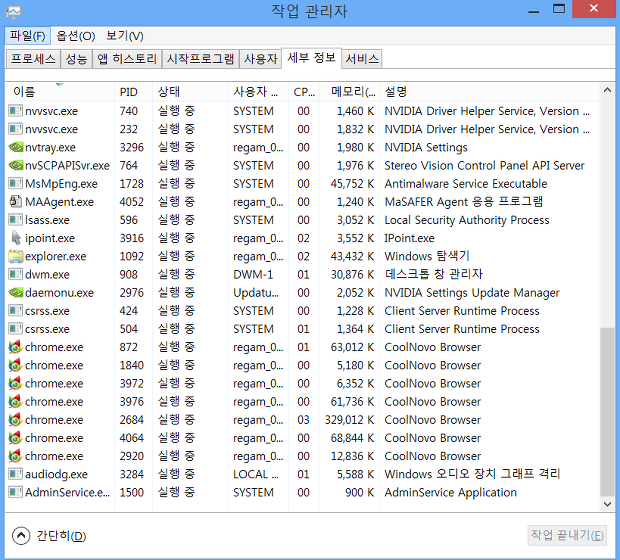Sort by the 설명 column header
The height and width of the screenshot is (560, 620).
click(490, 92)
